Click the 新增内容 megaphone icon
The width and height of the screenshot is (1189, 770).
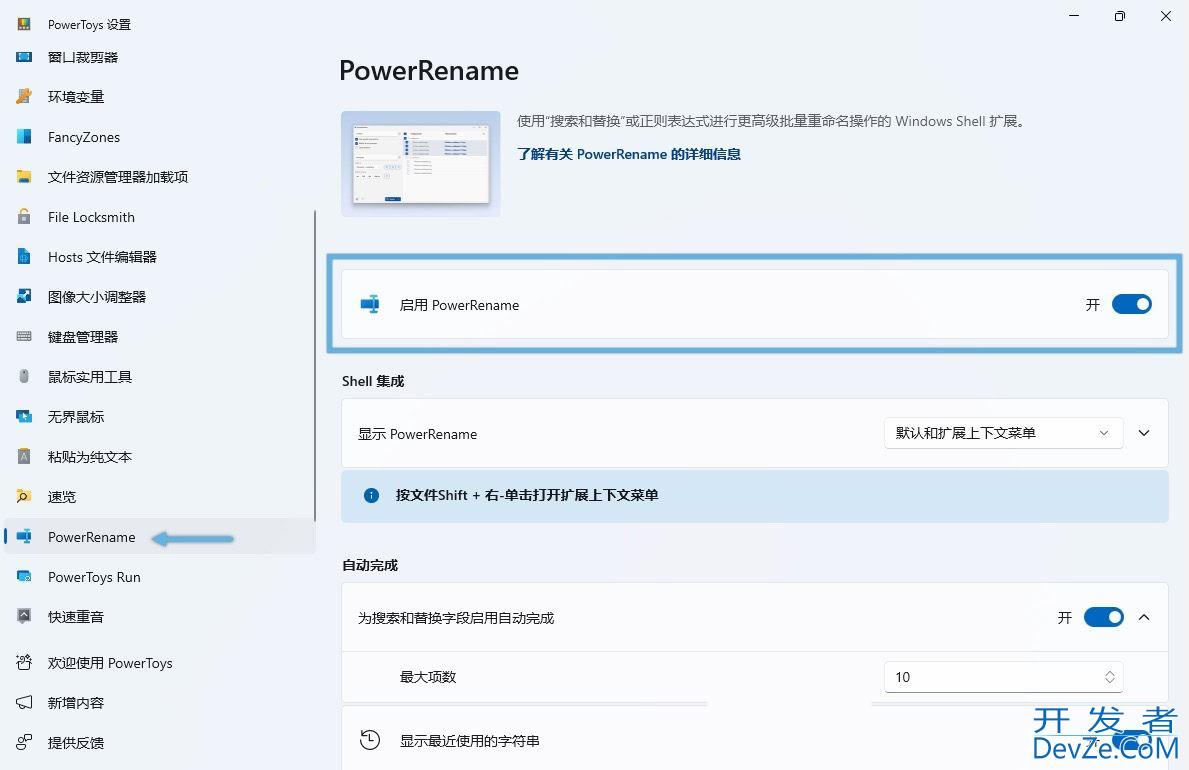[24, 702]
